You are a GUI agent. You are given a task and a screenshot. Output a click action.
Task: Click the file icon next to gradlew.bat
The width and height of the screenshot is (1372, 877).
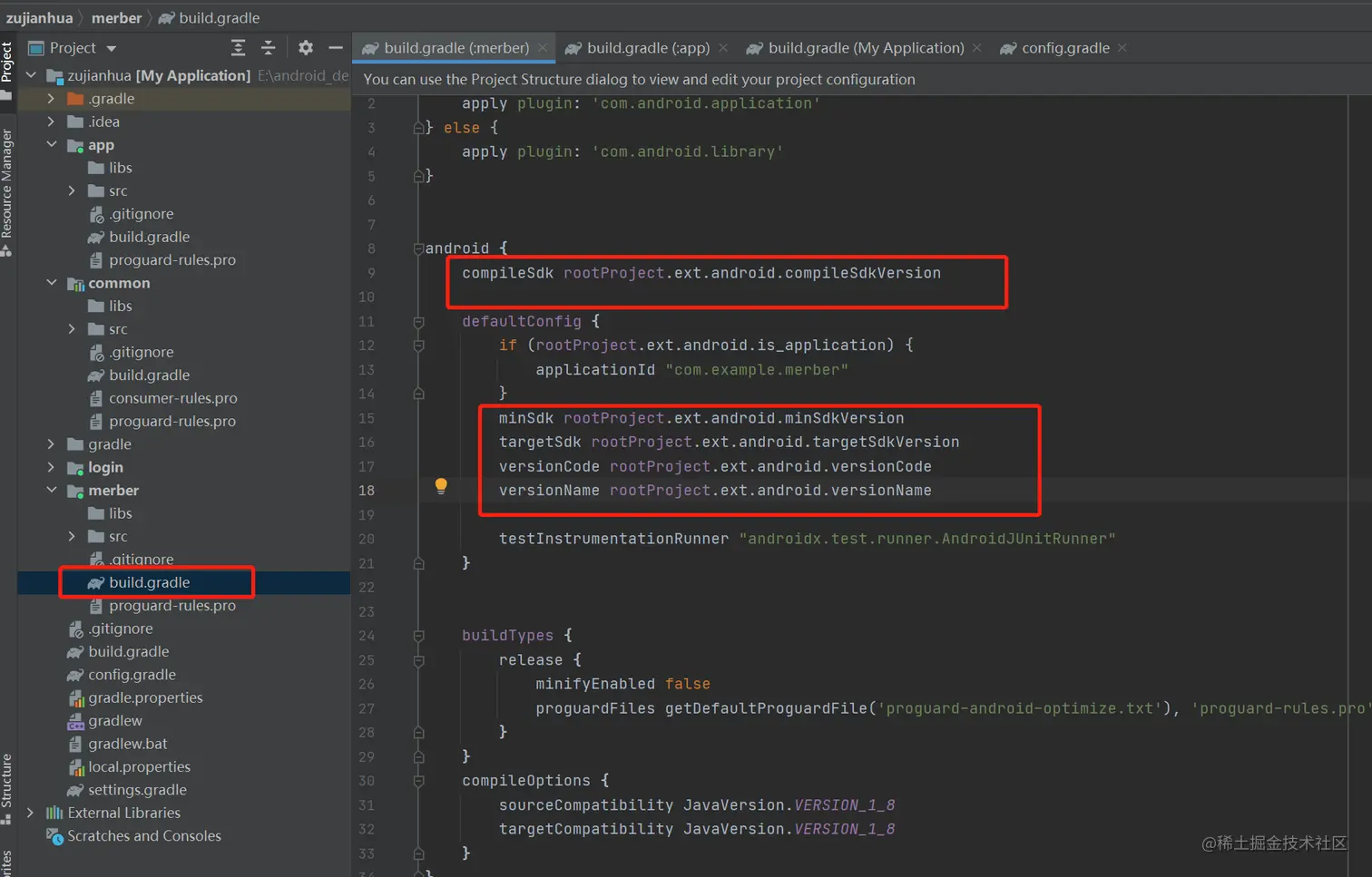click(x=76, y=744)
